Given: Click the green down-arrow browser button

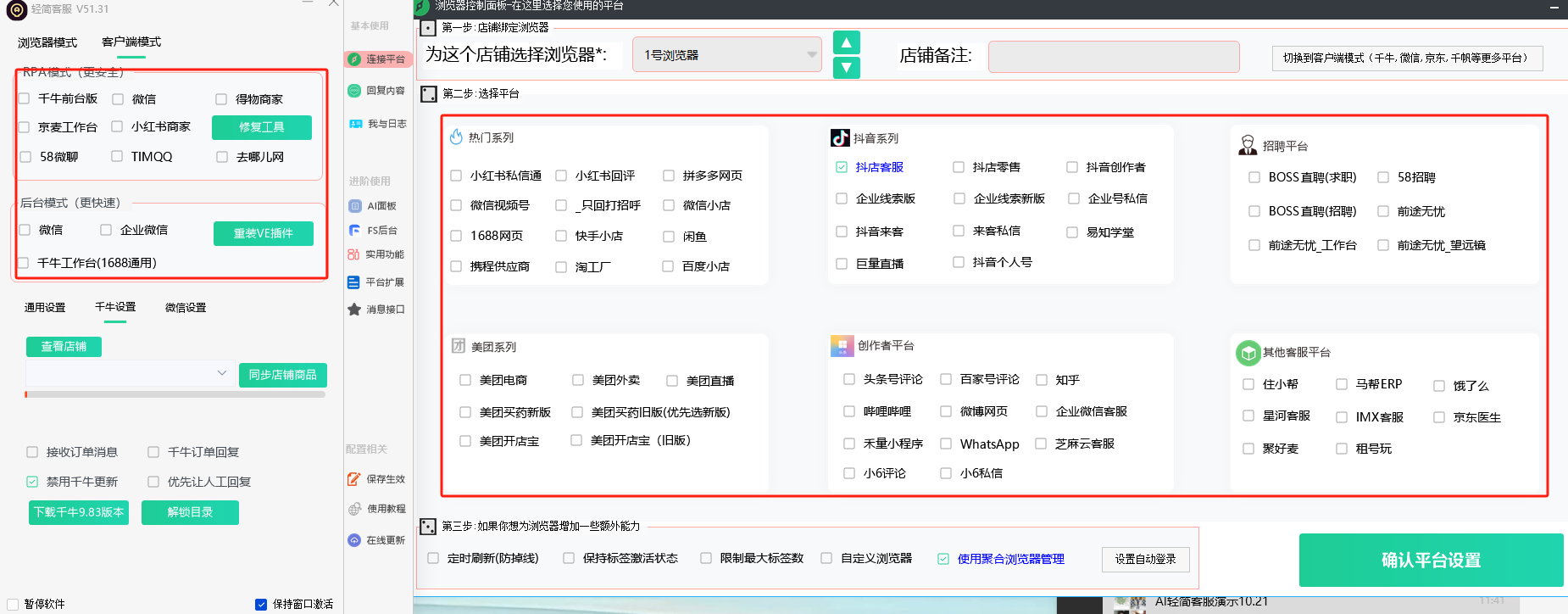Looking at the screenshot, I should pos(846,68).
